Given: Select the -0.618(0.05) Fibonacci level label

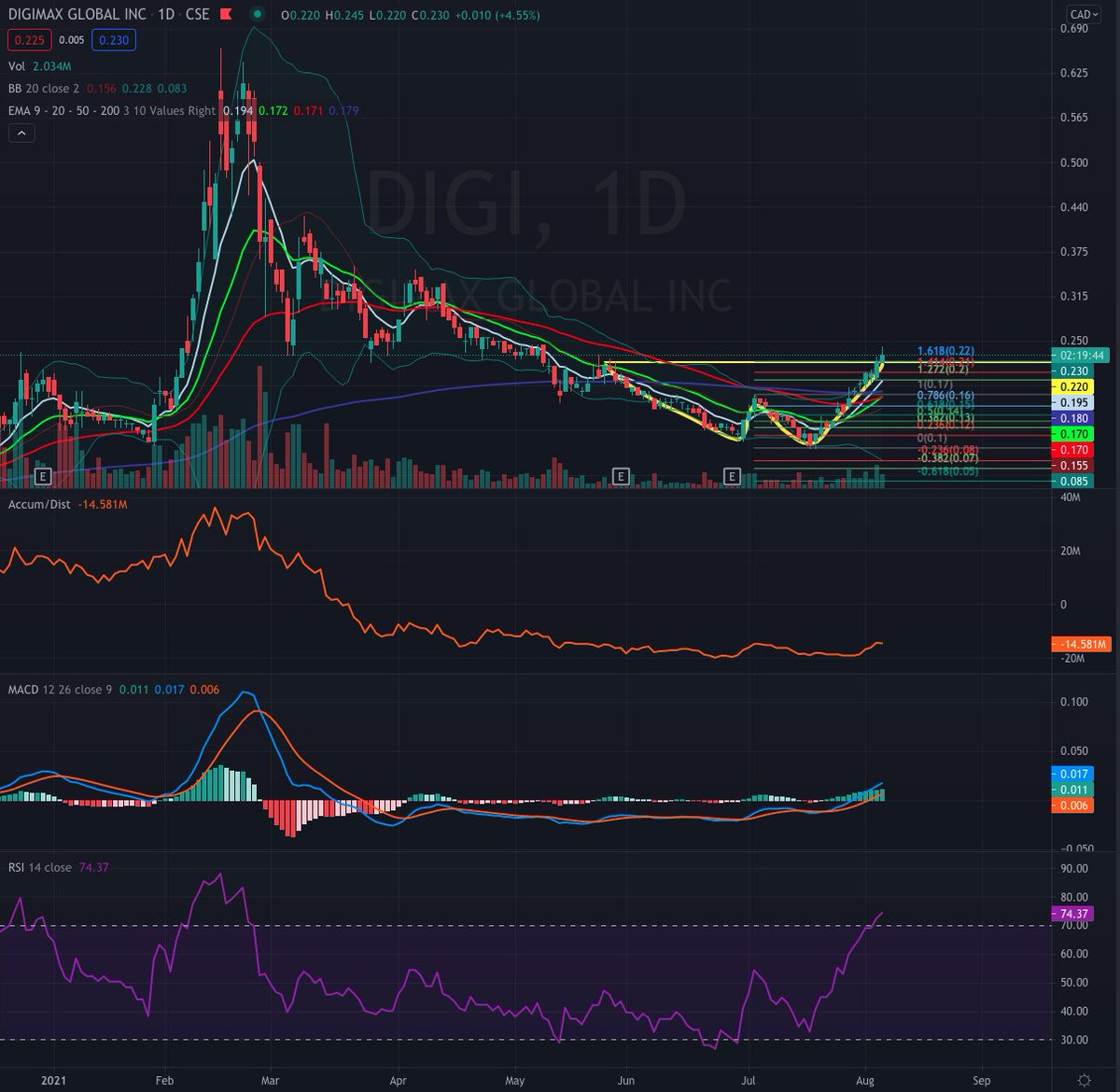Looking at the screenshot, I should (947, 471).
